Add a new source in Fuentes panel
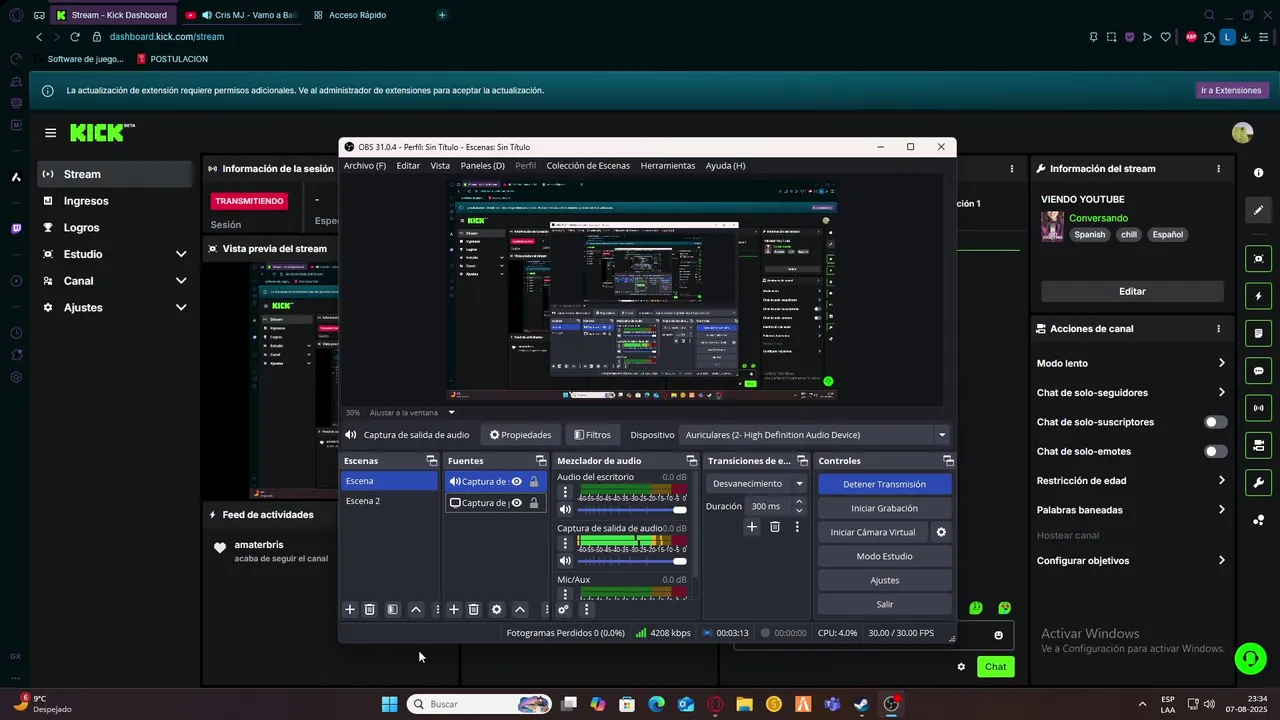Viewport: 1280px width, 720px height. tap(454, 609)
